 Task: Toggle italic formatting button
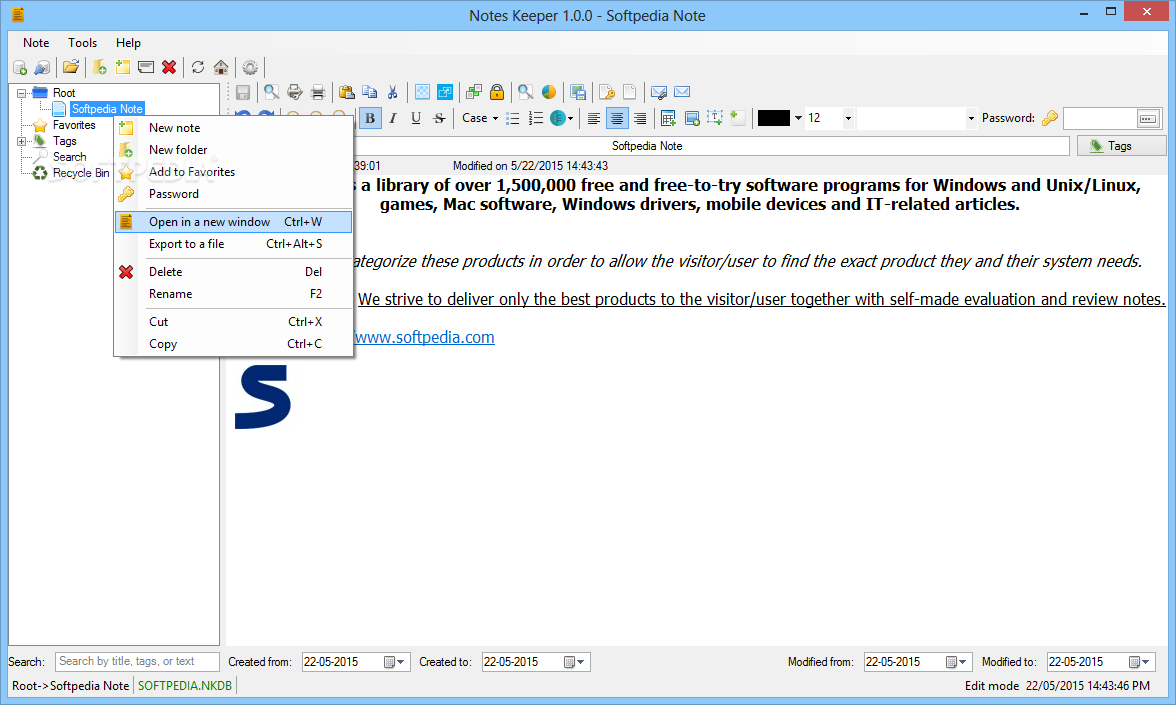[393, 118]
